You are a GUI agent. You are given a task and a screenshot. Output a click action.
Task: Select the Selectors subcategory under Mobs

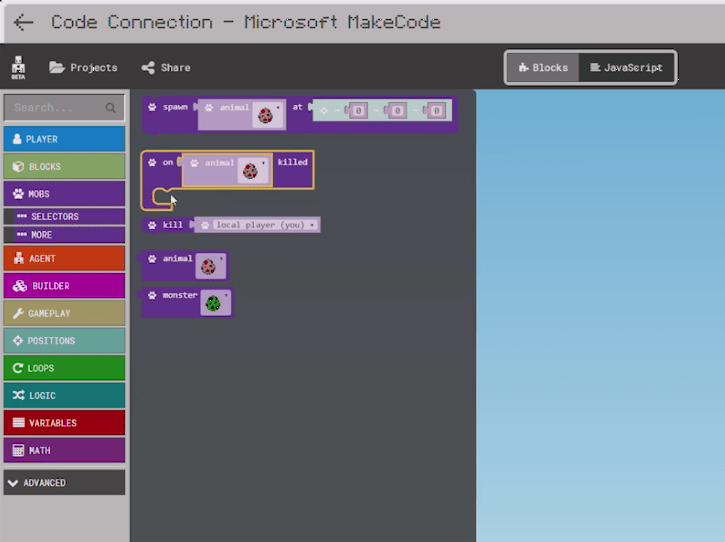pyautogui.click(x=64, y=216)
